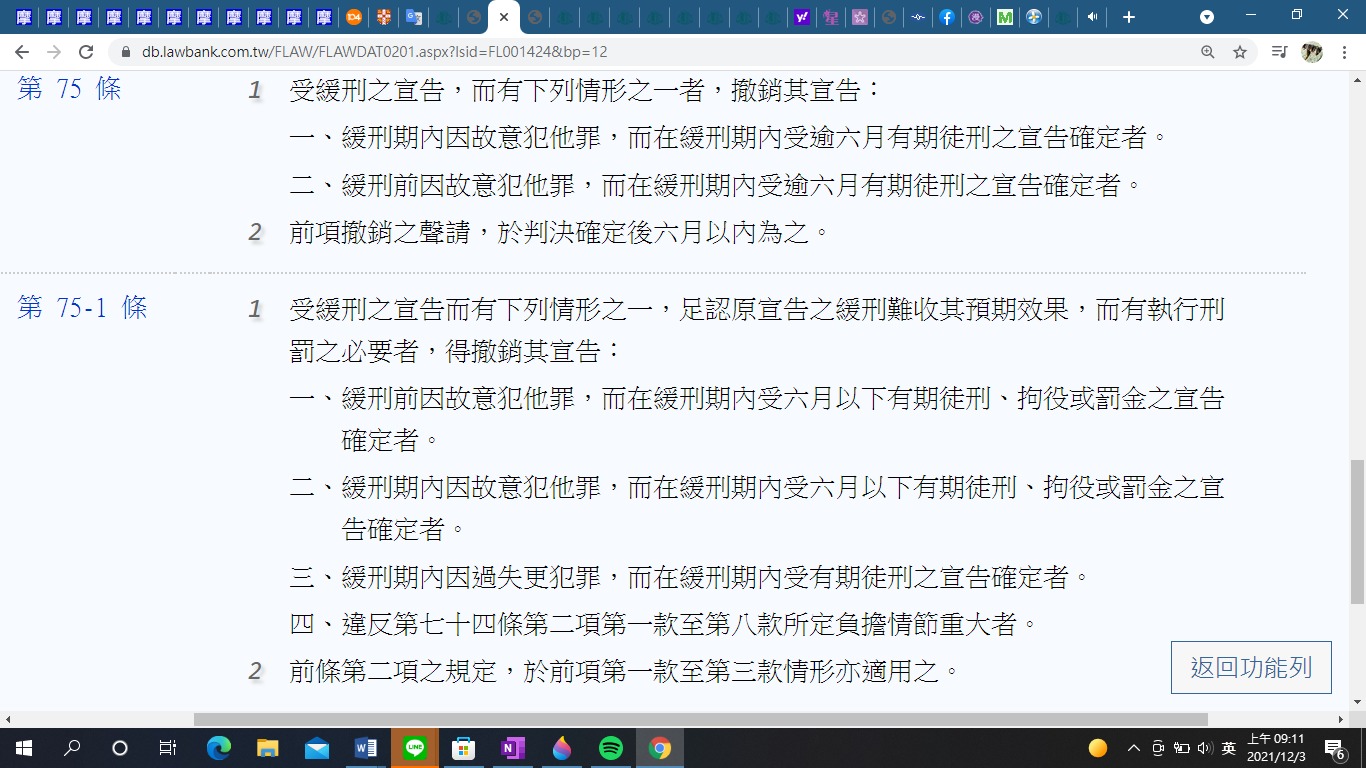Reload the page with the refresh icon

click(x=86, y=52)
